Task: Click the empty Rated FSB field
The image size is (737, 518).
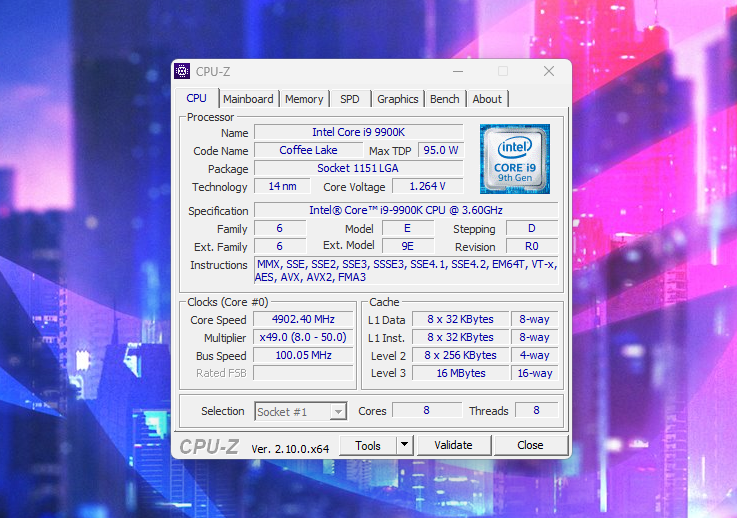Action: (303, 373)
